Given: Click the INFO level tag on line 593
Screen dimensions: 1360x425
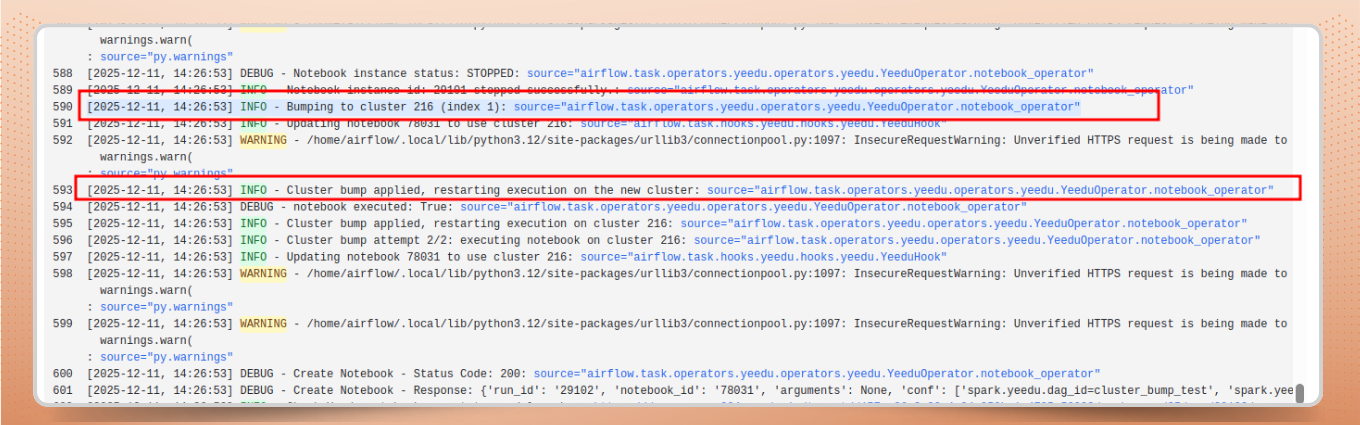Looking at the screenshot, I should [253, 190].
